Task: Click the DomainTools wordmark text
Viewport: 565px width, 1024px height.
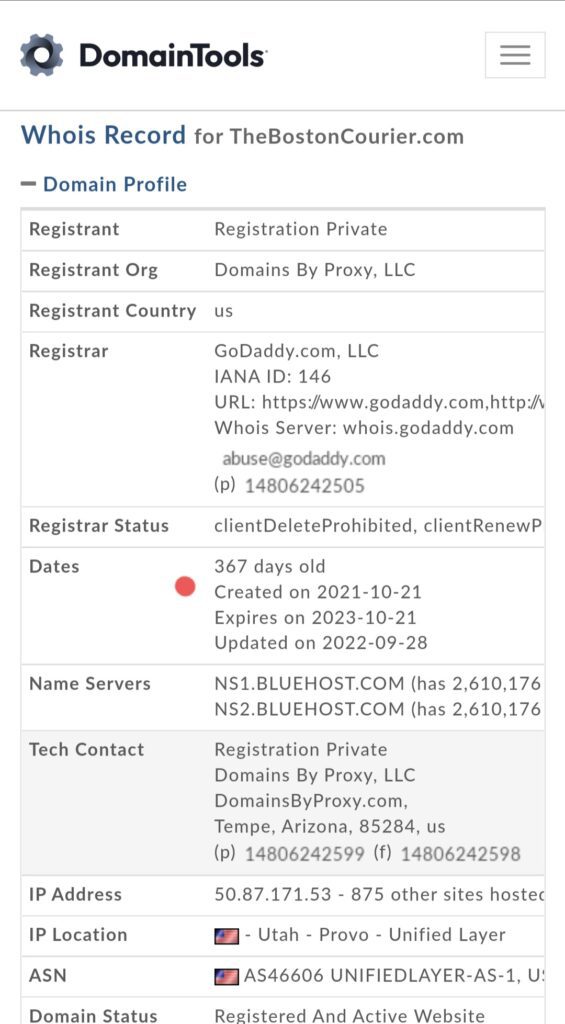Action: [172, 56]
